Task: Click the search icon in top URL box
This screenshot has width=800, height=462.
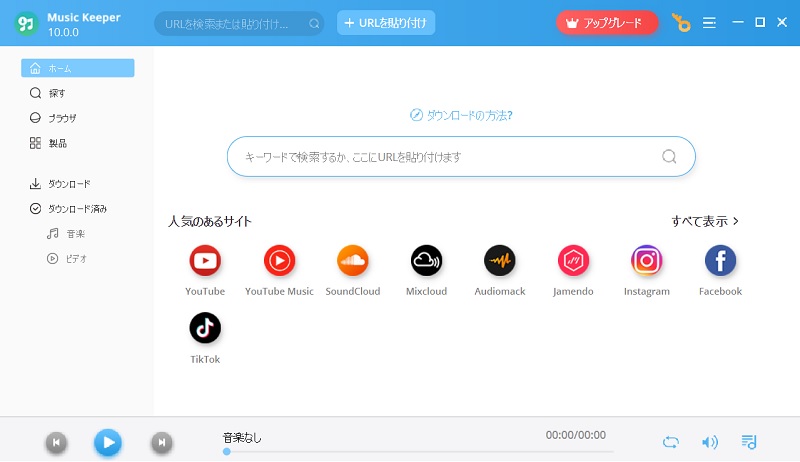Action: (314, 23)
